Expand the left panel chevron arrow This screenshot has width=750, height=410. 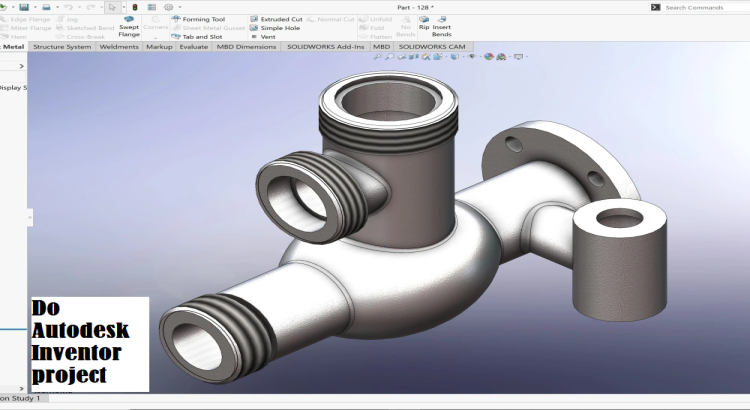coord(21,66)
